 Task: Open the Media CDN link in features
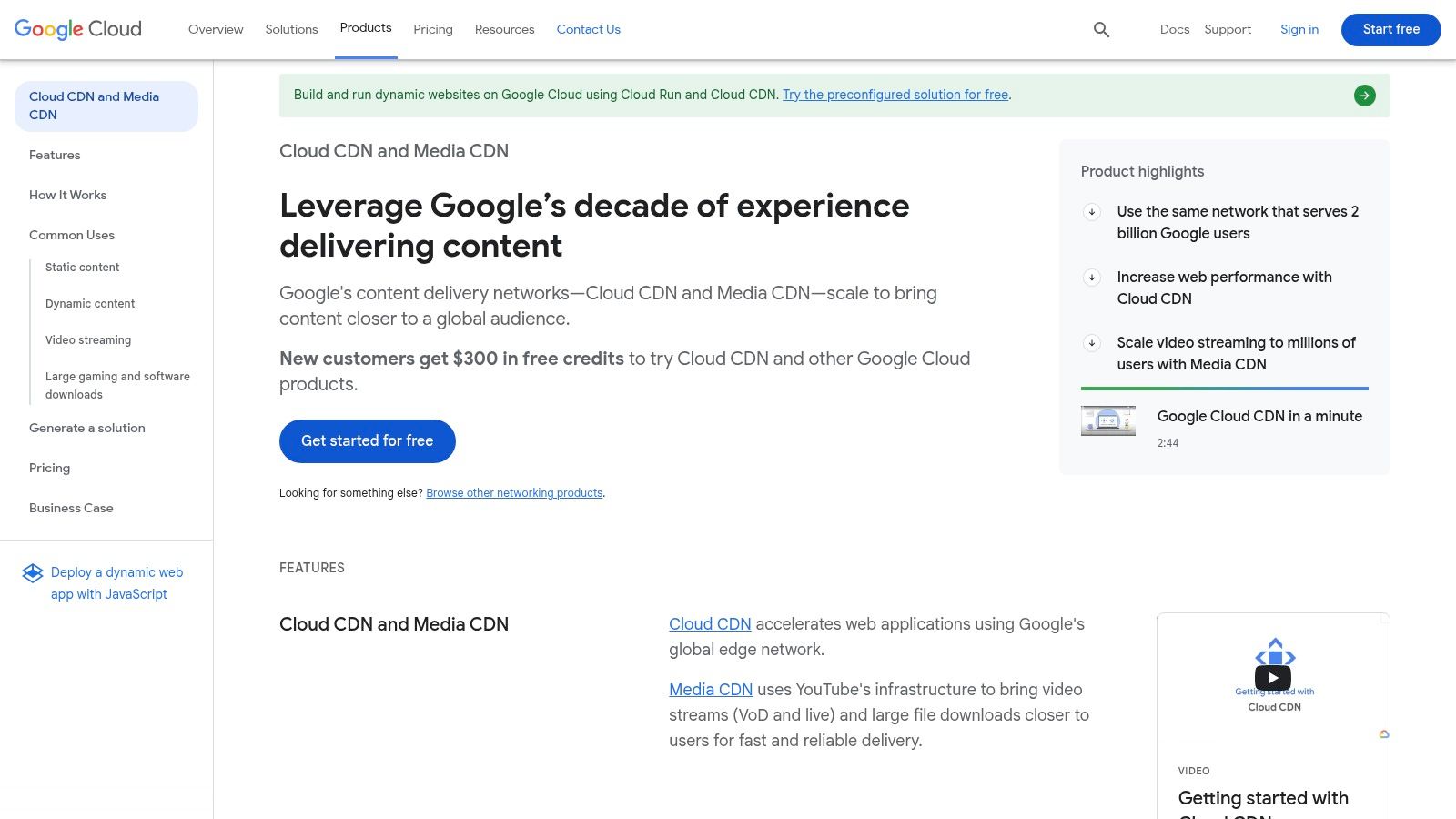[711, 690]
